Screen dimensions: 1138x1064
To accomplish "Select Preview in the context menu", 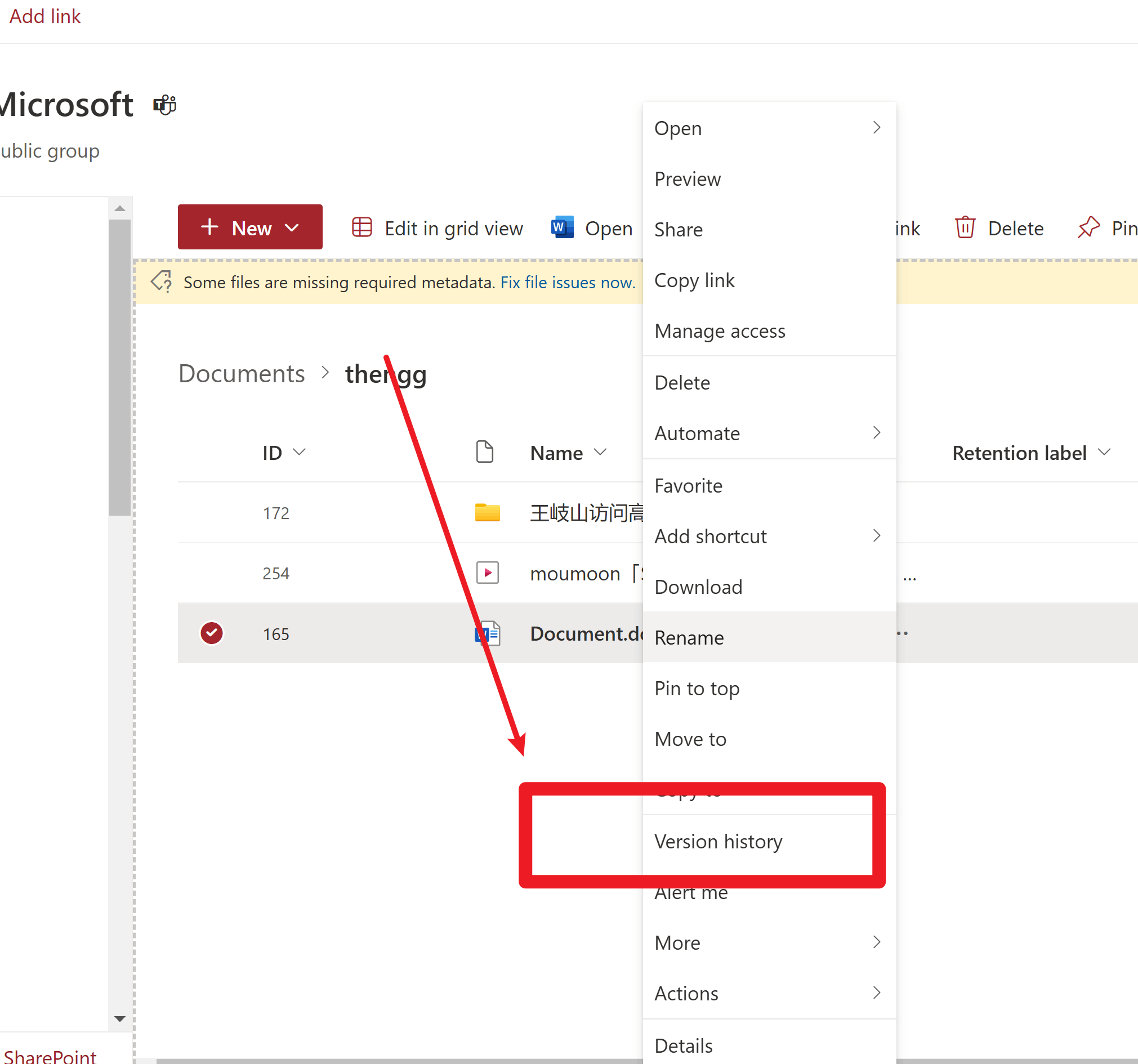I will (769, 178).
